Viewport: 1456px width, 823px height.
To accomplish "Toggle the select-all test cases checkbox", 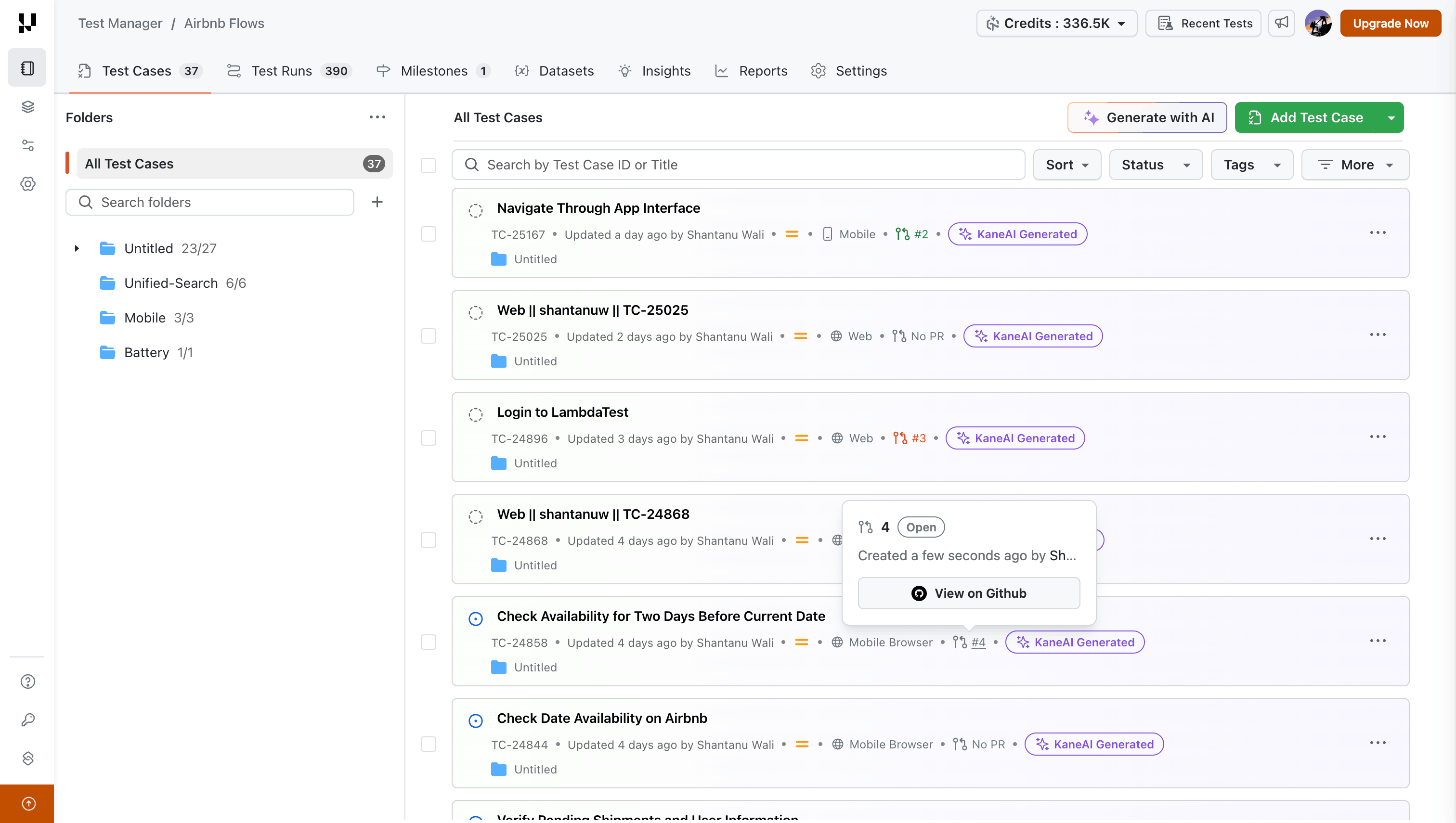I will click(429, 165).
